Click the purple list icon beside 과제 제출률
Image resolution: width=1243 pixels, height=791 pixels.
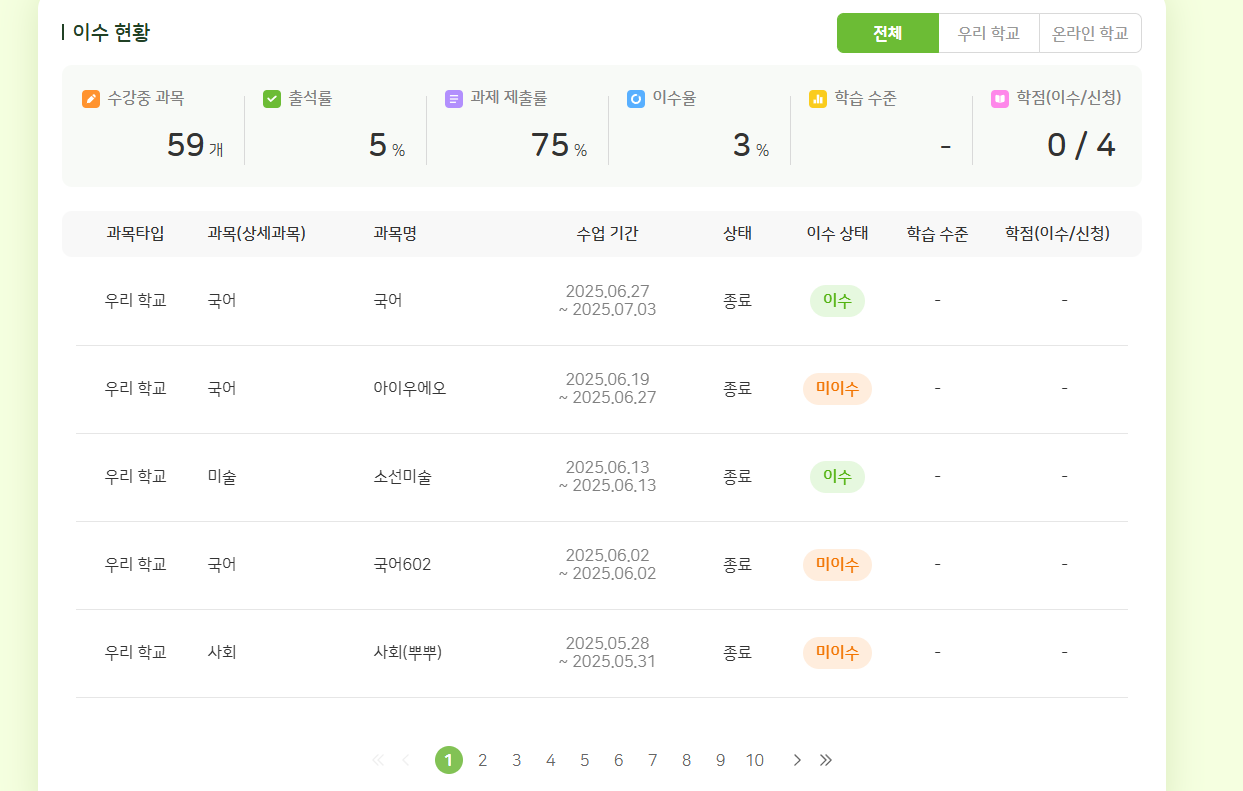[454, 99]
